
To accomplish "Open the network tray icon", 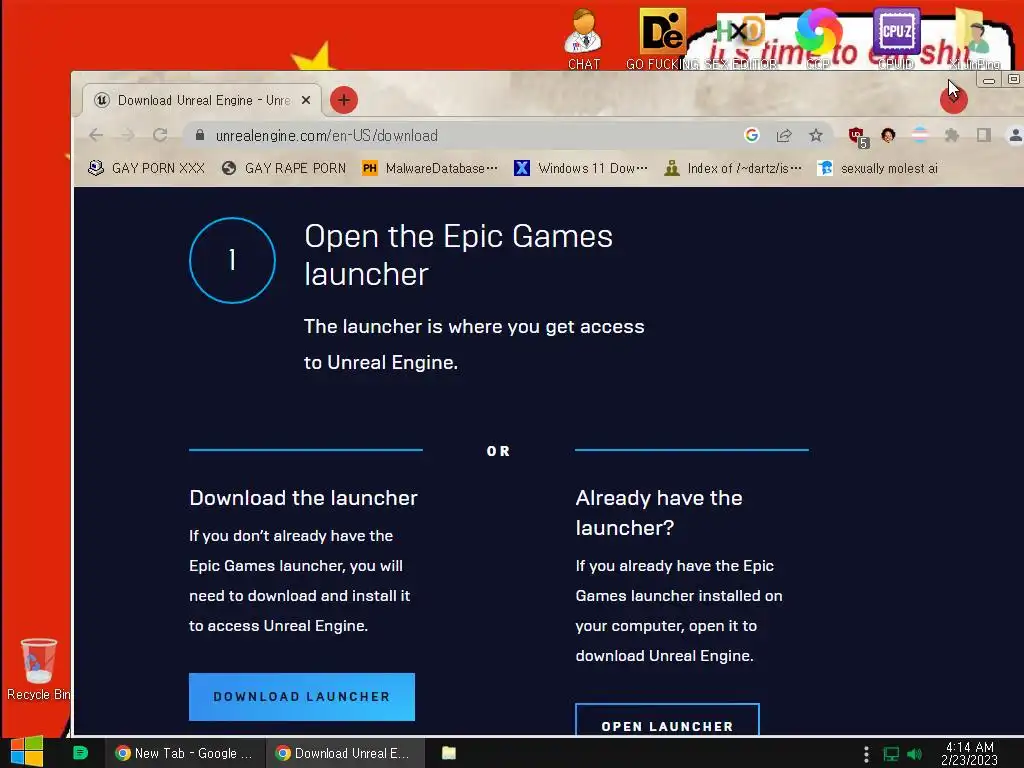I will tap(891, 754).
